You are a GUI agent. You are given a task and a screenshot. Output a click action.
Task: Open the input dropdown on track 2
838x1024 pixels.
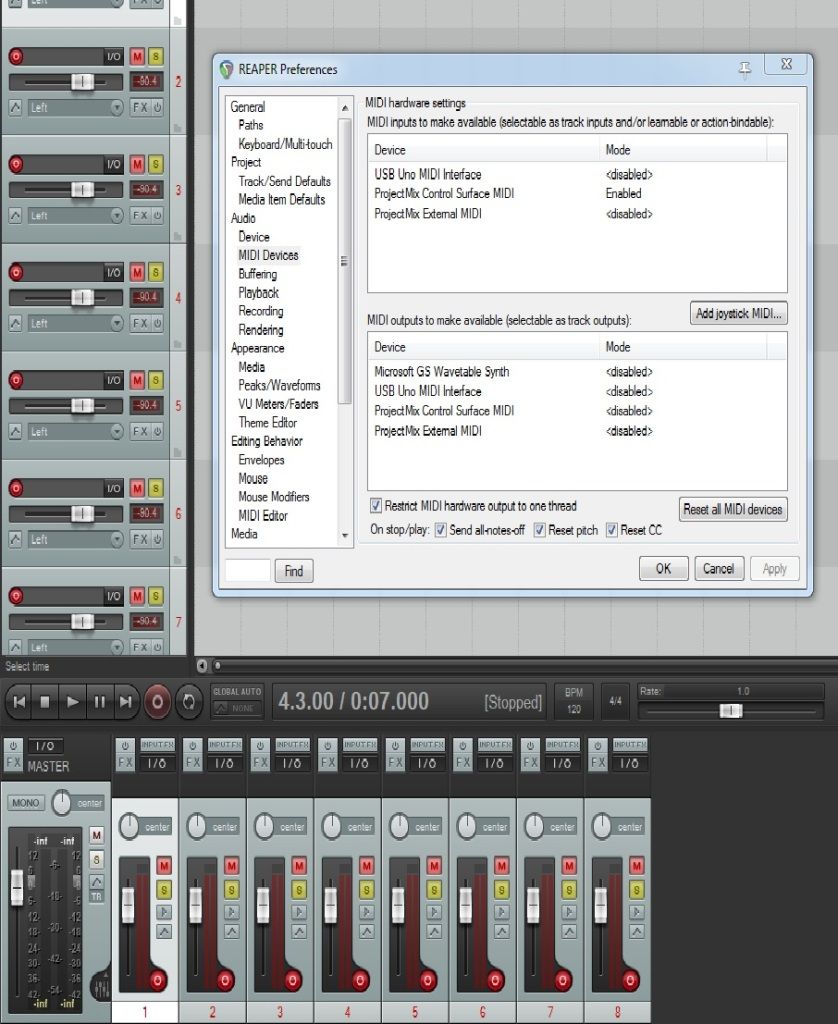tap(76, 107)
